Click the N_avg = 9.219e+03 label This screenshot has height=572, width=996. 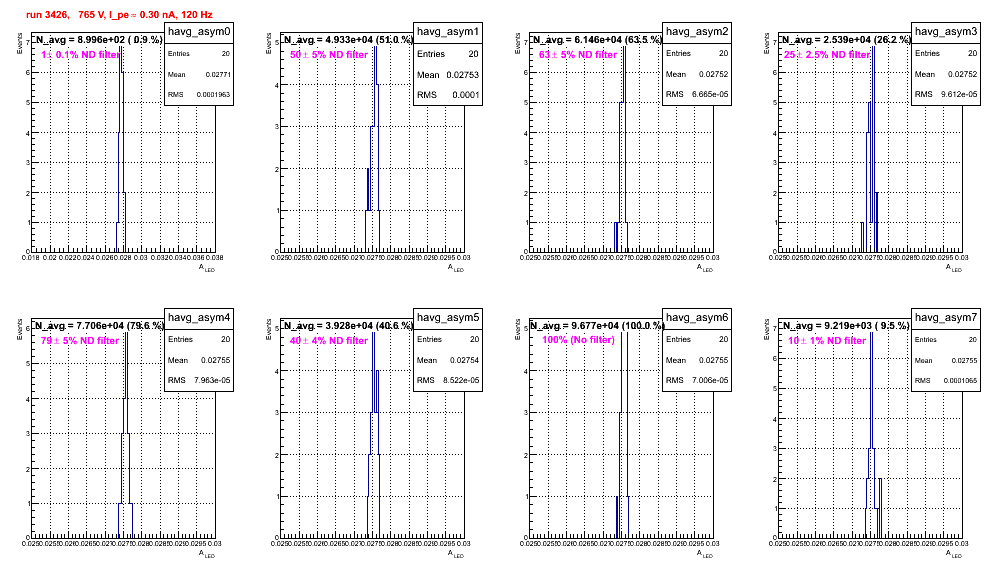845,325
